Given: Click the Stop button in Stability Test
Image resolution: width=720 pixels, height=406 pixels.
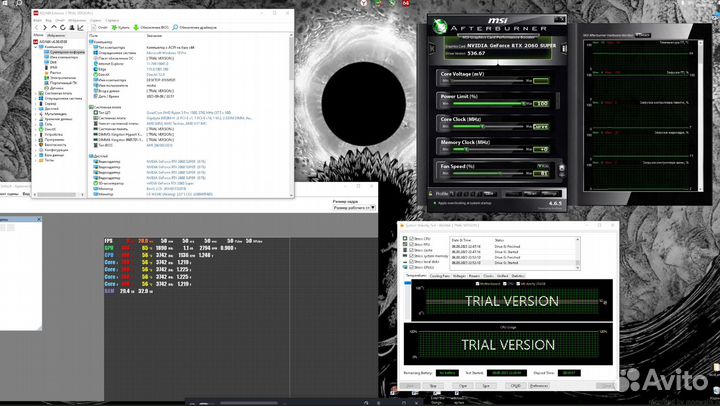Looking at the screenshot, I should (433, 386).
